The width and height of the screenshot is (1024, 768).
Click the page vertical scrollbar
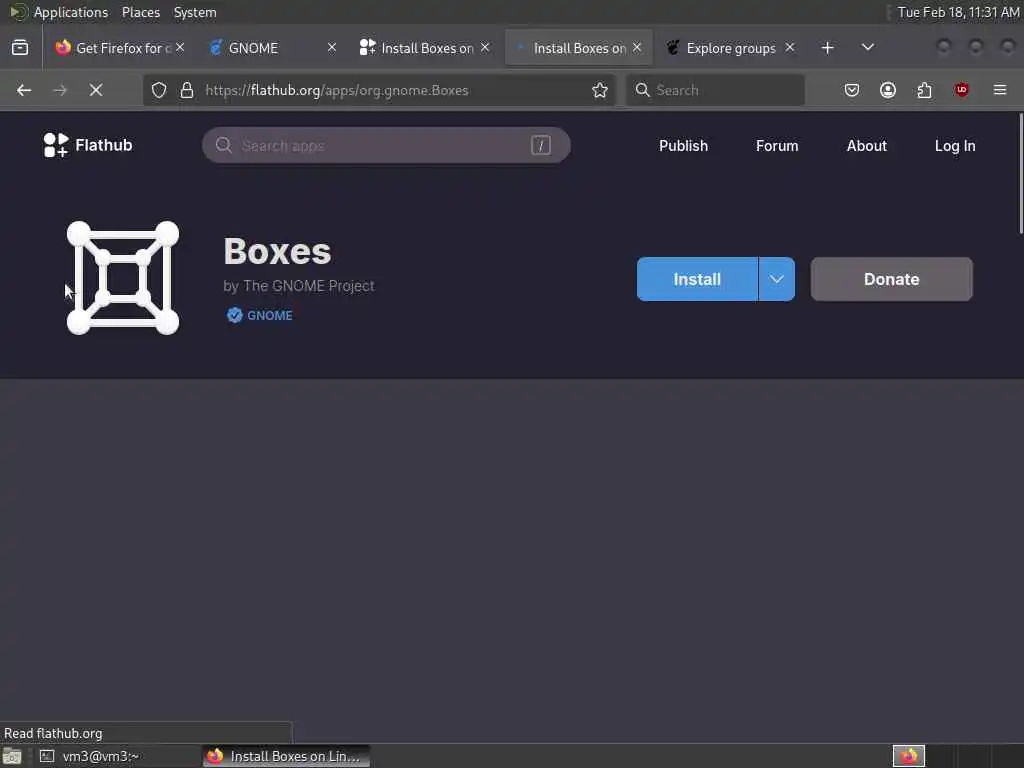1020,173
